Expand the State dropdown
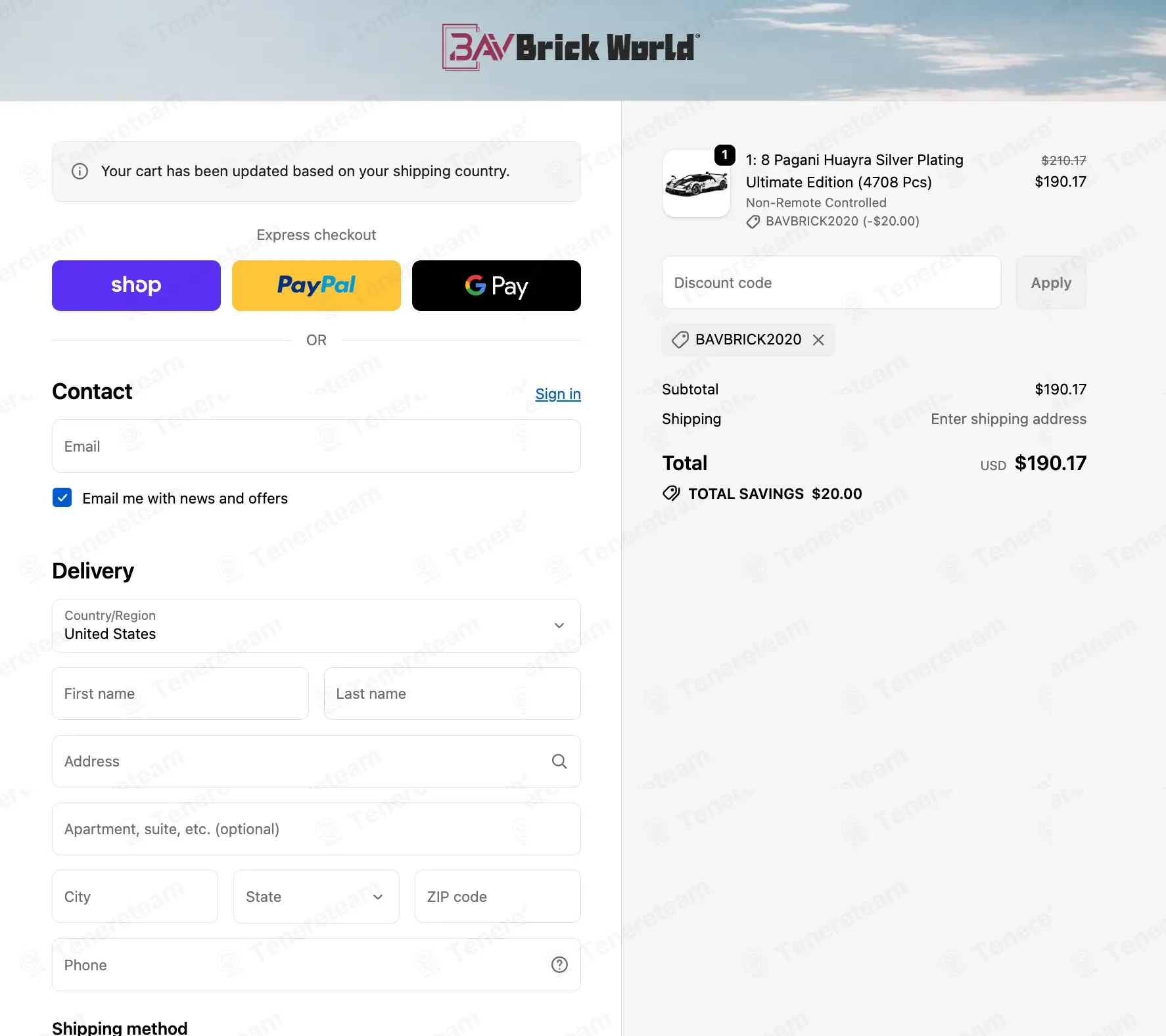This screenshot has height=1036, width=1166. click(x=316, y=897)
